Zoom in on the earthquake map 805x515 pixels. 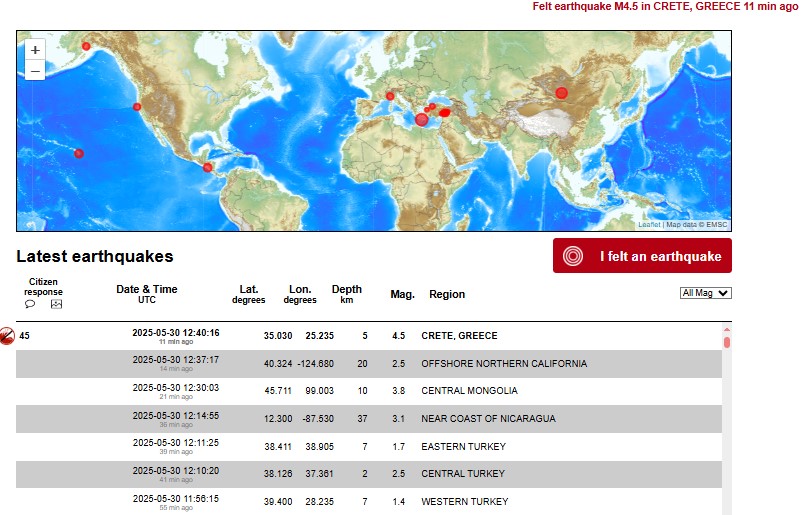[35, 50]
